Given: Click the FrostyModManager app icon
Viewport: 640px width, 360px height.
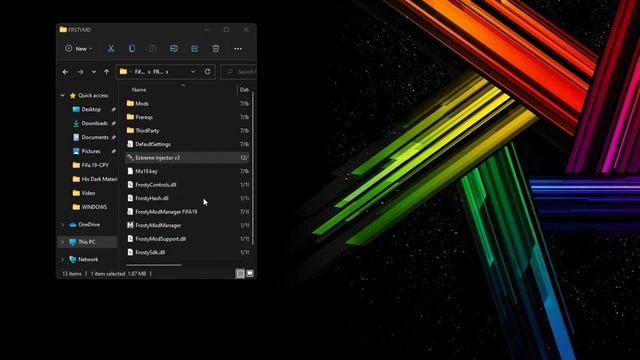Looking at the screenshot, I should click(x=130, y=225).
